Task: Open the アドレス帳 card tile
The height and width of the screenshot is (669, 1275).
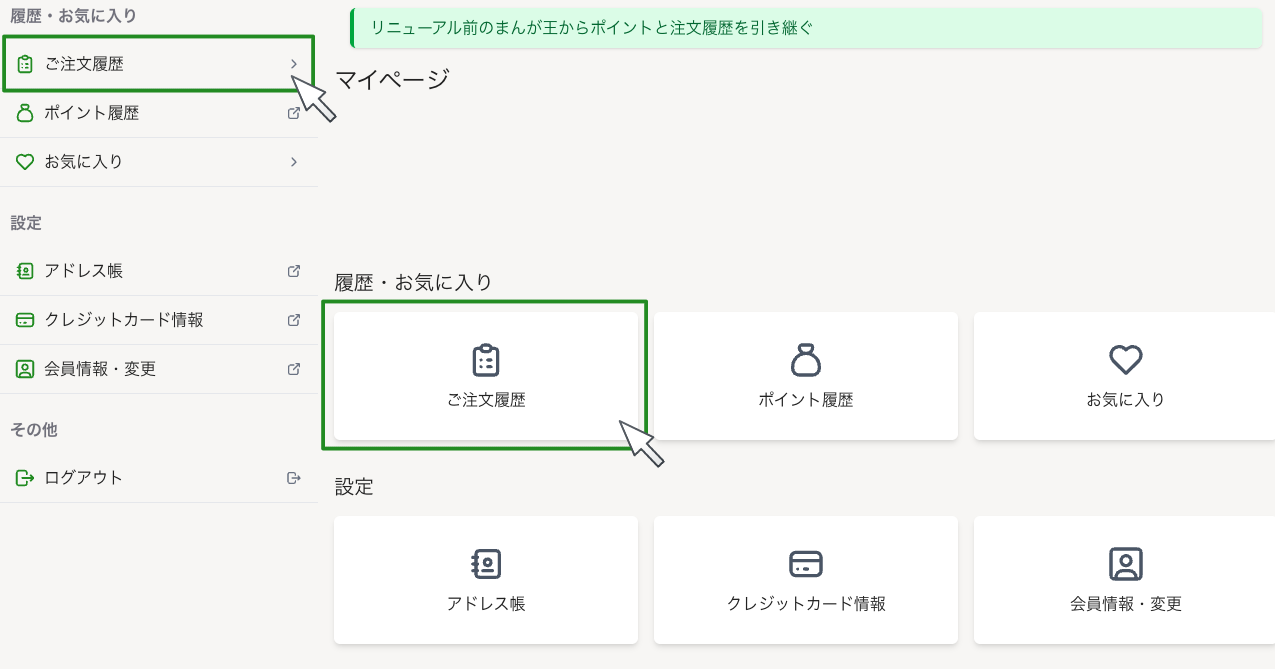Action: (486, 580)
